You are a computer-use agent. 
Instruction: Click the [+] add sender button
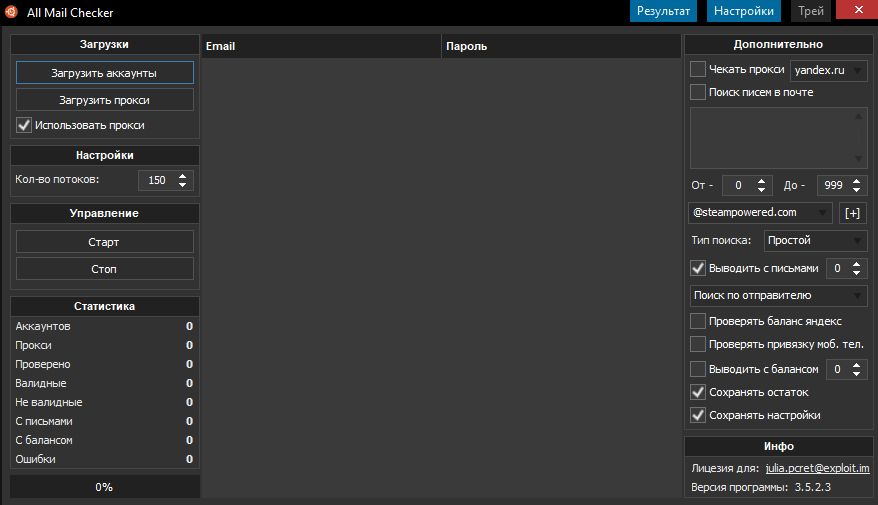[x=852, y=213]
